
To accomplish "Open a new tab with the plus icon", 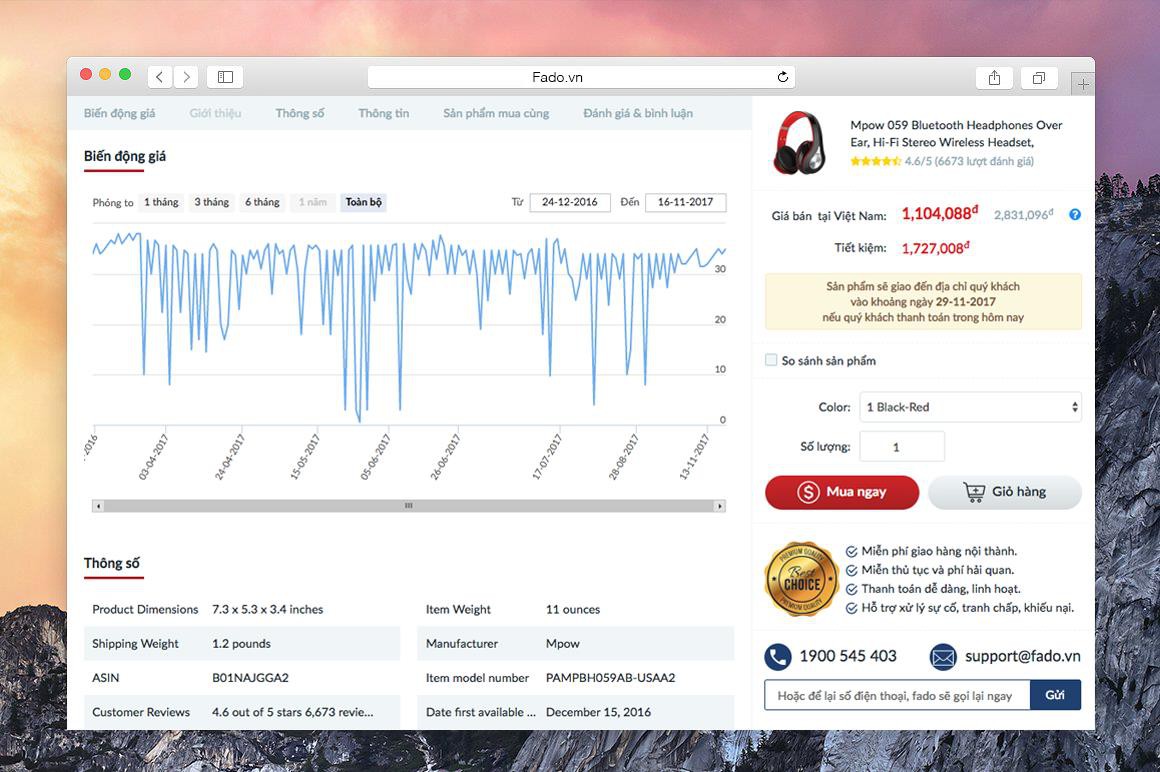I will (1083, 84).
